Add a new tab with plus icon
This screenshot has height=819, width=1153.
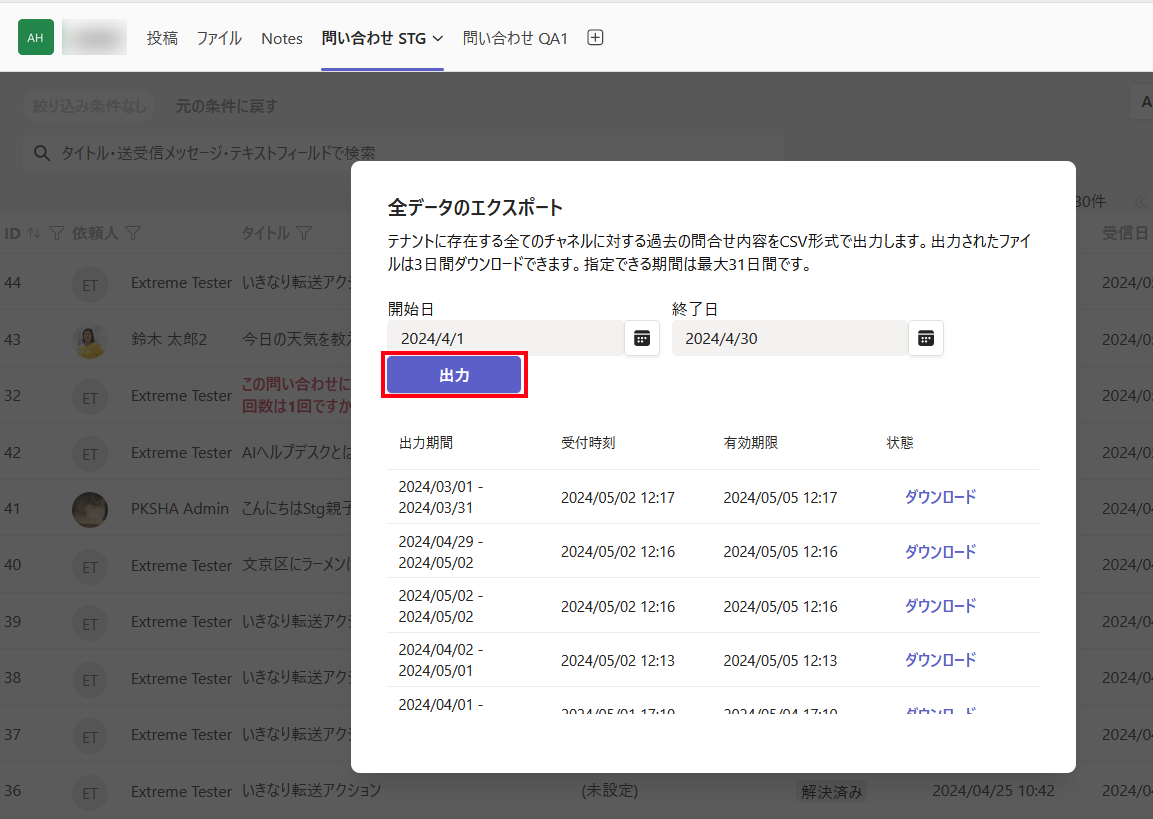click(x=595, y=37)
